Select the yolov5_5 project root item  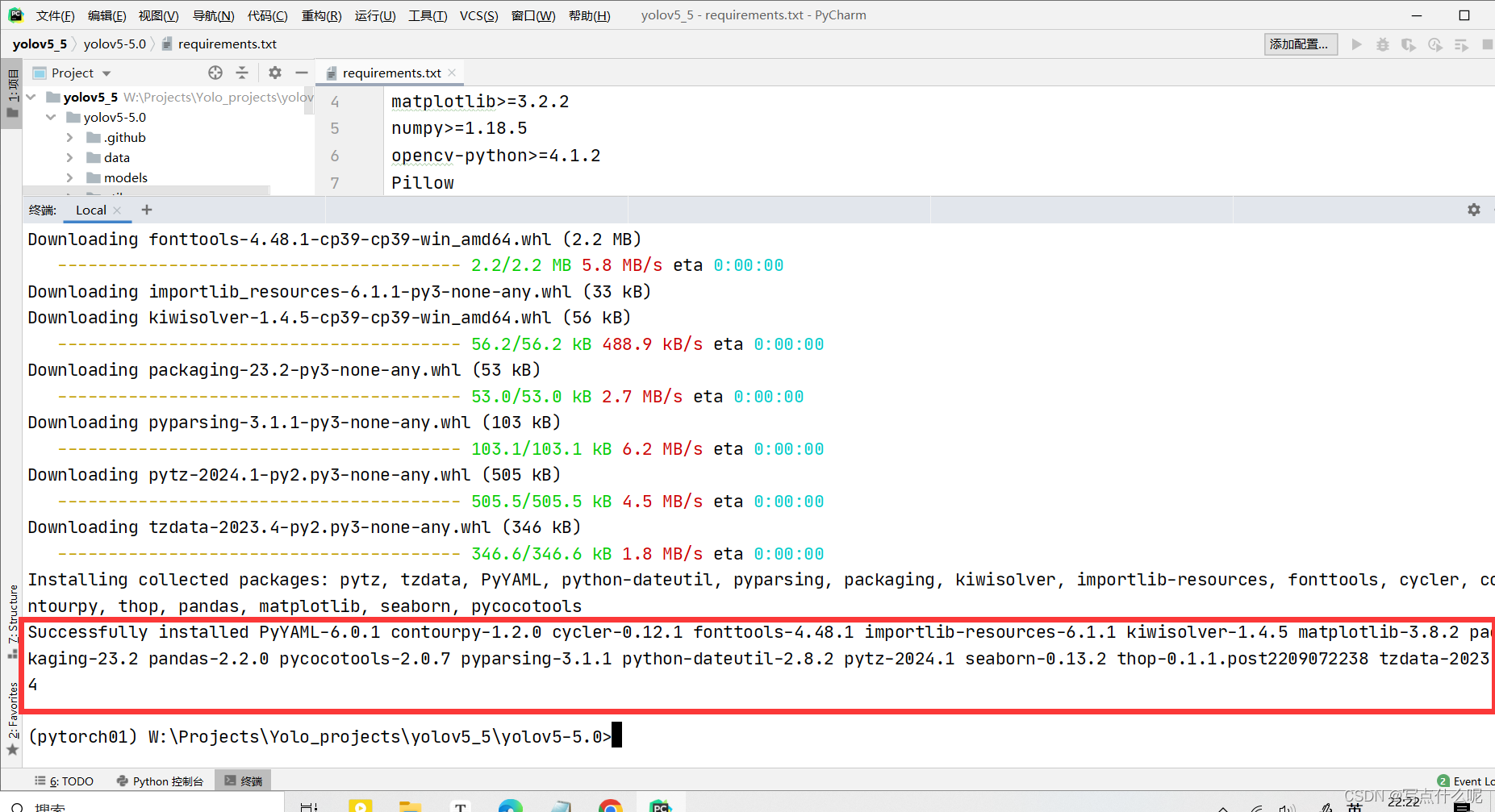pos(90,97)
